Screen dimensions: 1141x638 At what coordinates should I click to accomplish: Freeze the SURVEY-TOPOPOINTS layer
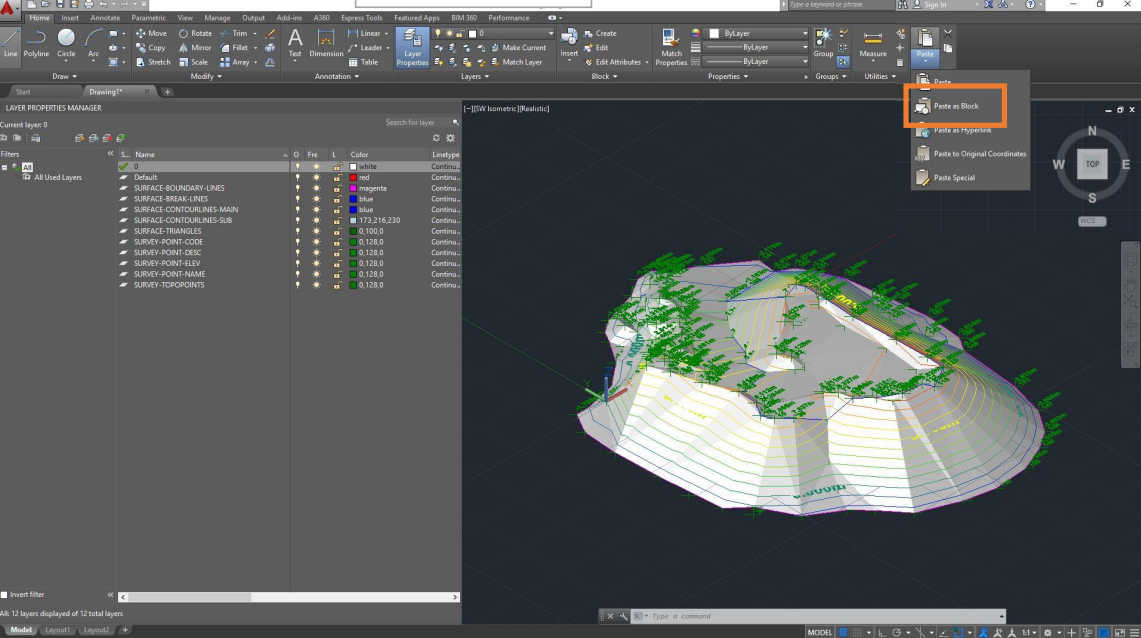[317, 285]
